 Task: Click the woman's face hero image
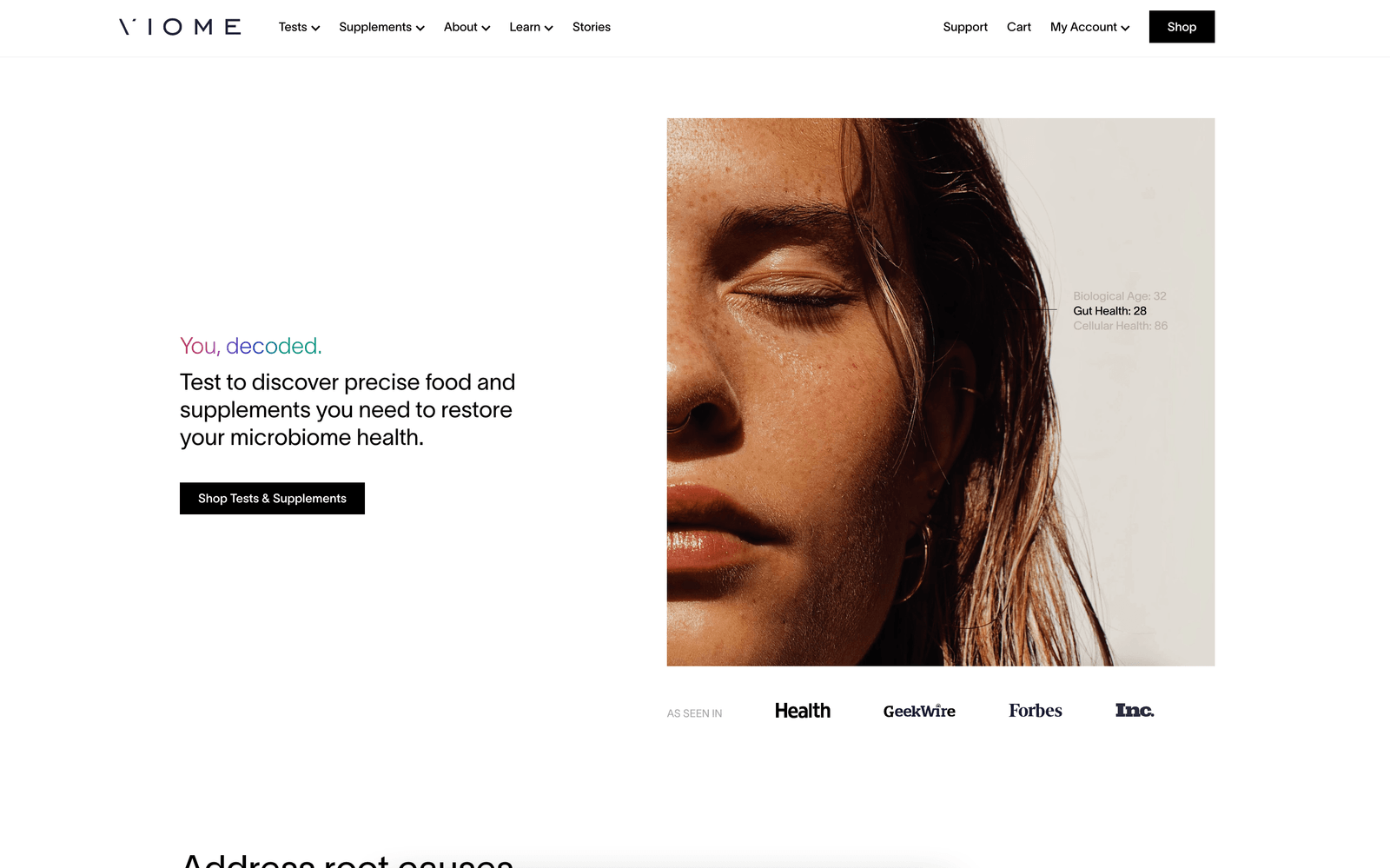pyautogui.click(x=941, y=392)
